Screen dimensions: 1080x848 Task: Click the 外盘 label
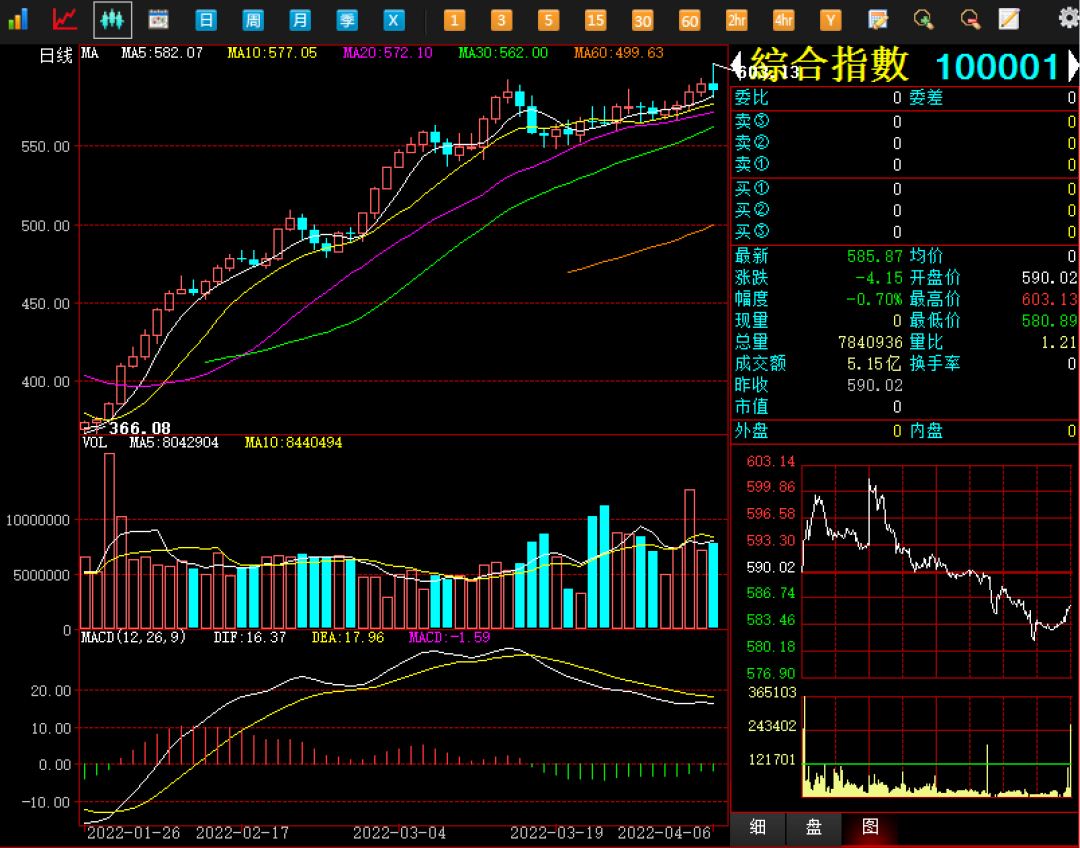coord(751,431)
